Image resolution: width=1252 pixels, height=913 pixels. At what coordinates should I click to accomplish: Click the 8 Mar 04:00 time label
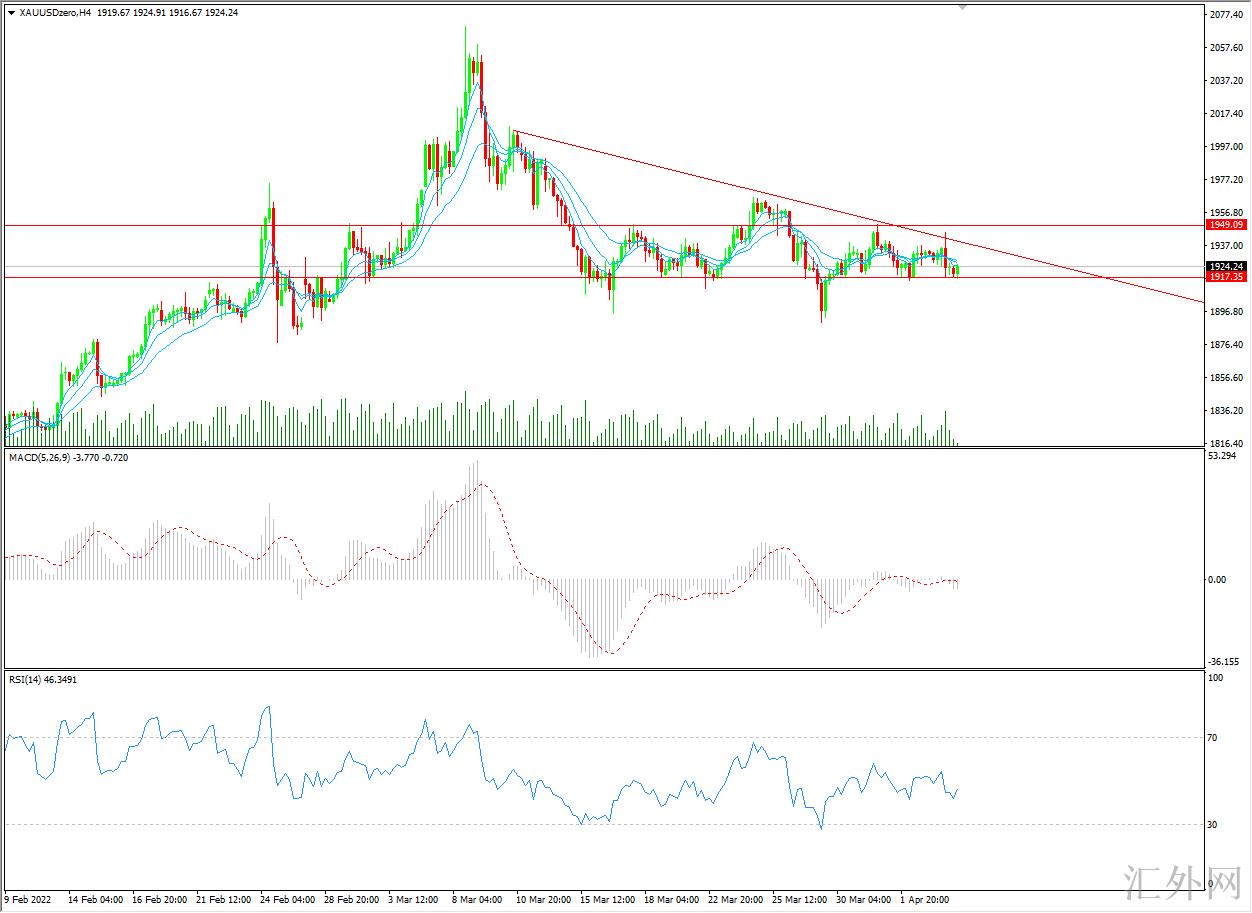pyautogui.click(x=477, y=900)
